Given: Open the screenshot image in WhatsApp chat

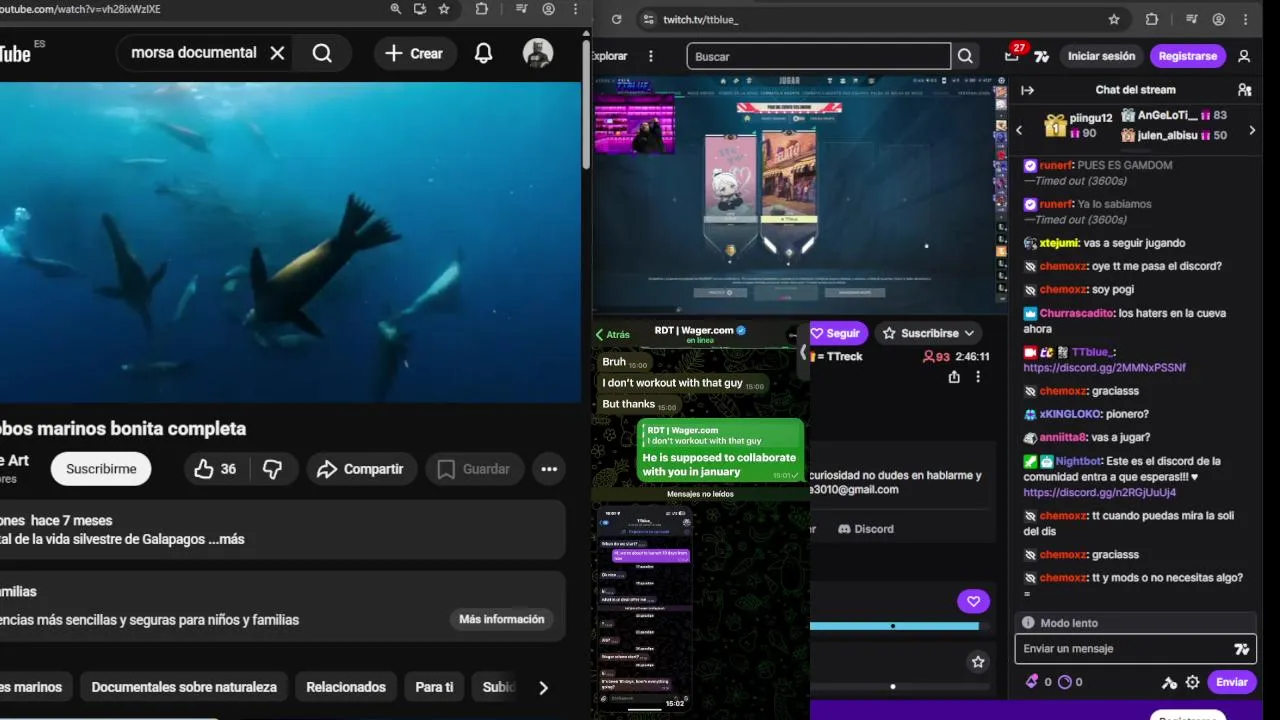Looking at the screenshot, I should tap(644, 607).
